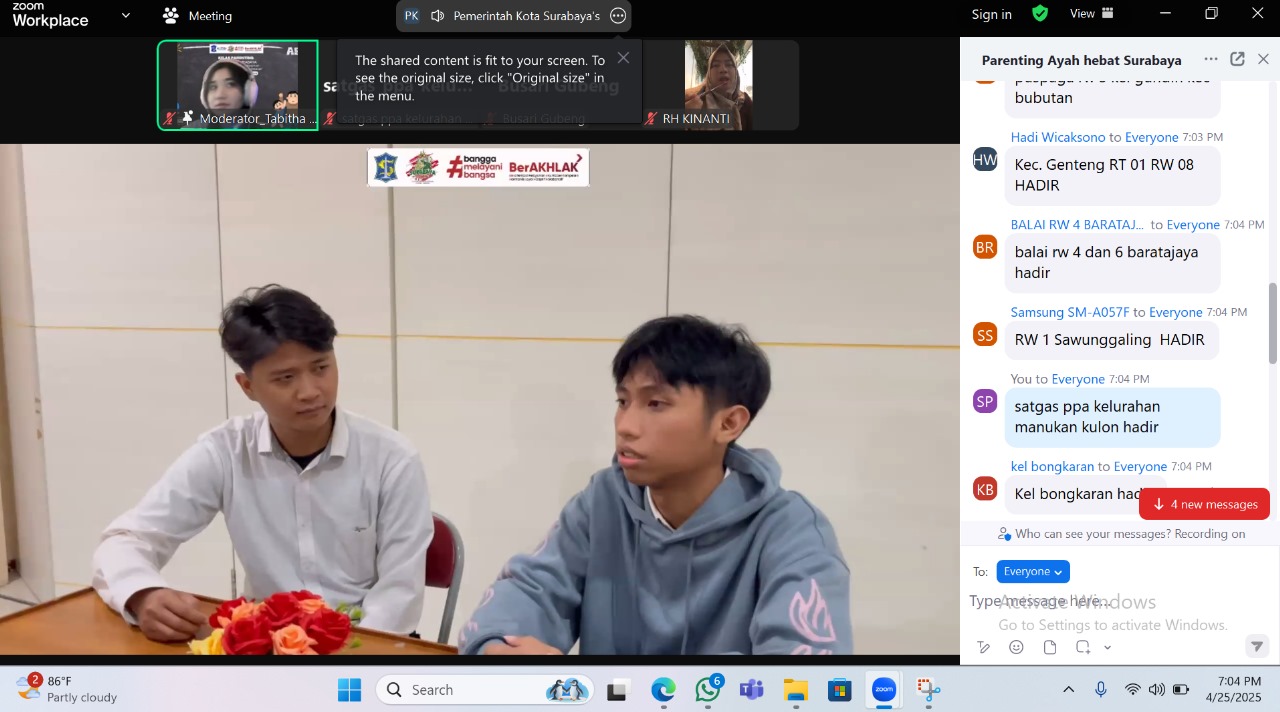Open the three-dots share options menu
Viewport: 1280px width, 712px height.
tap(618, 16)
